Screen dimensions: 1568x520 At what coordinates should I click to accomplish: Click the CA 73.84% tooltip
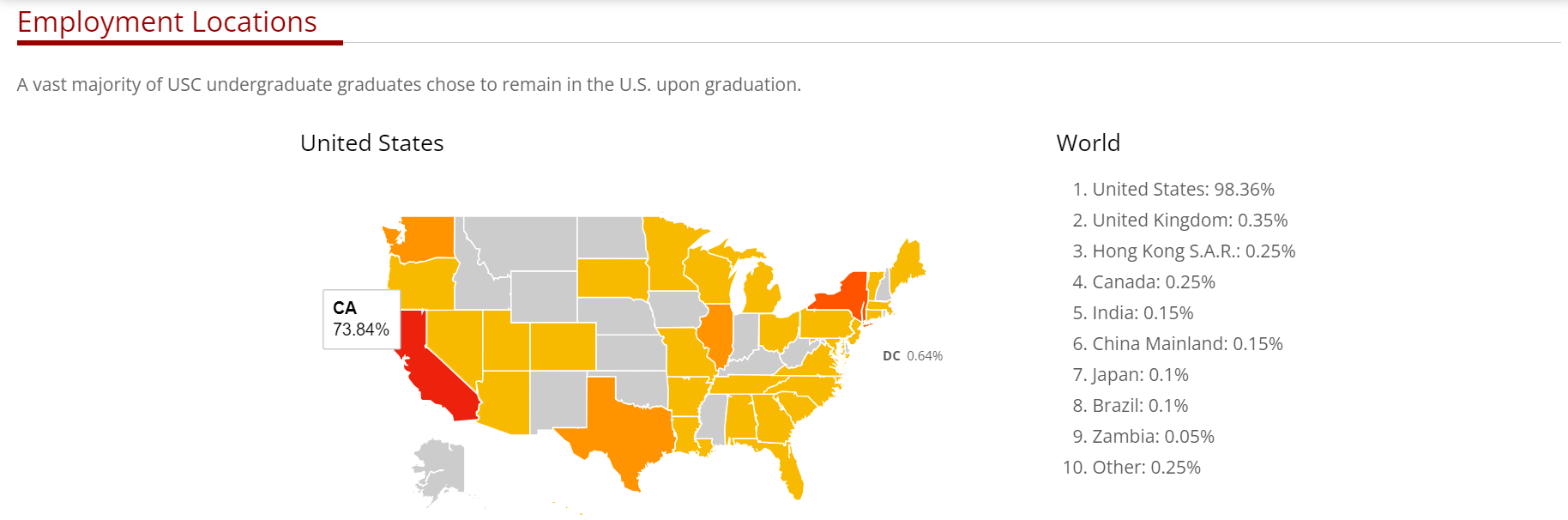click(x=361, y=319)
